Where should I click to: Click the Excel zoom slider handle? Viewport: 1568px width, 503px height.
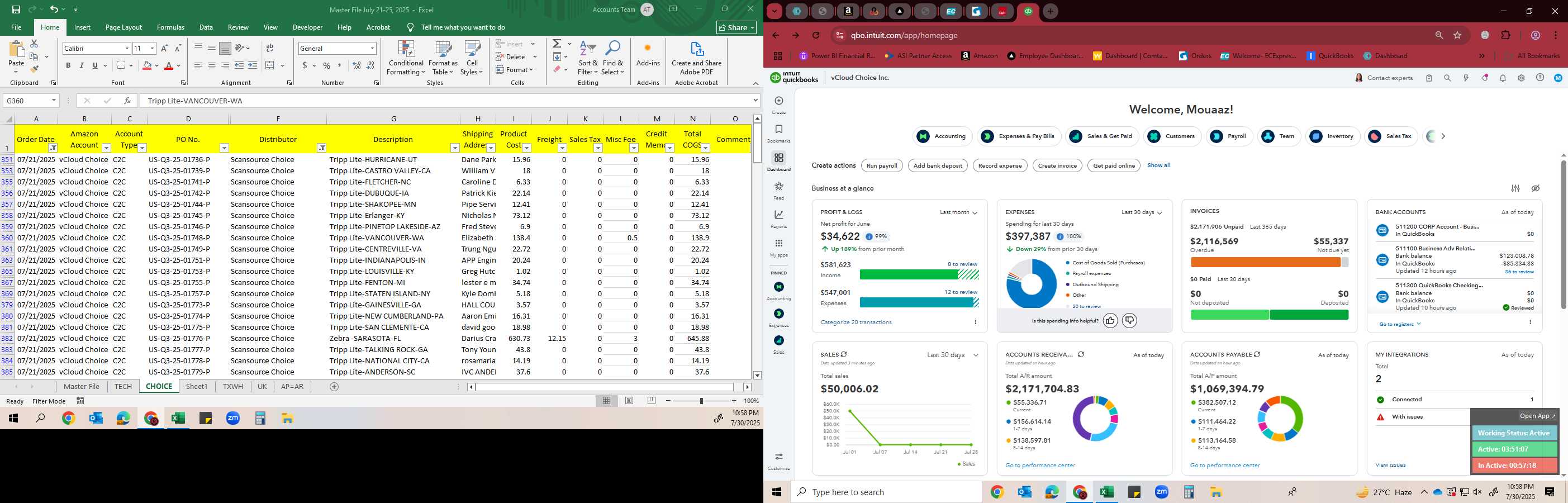(x=701, y=401)
